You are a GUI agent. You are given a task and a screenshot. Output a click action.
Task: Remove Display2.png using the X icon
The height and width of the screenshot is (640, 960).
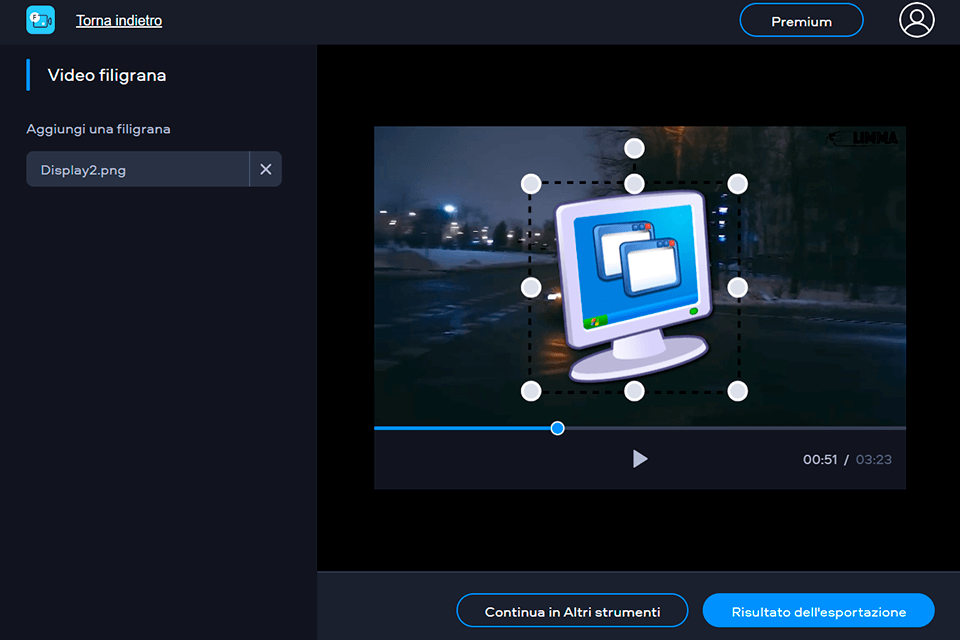pyautogui.click(x=265, y=169)
